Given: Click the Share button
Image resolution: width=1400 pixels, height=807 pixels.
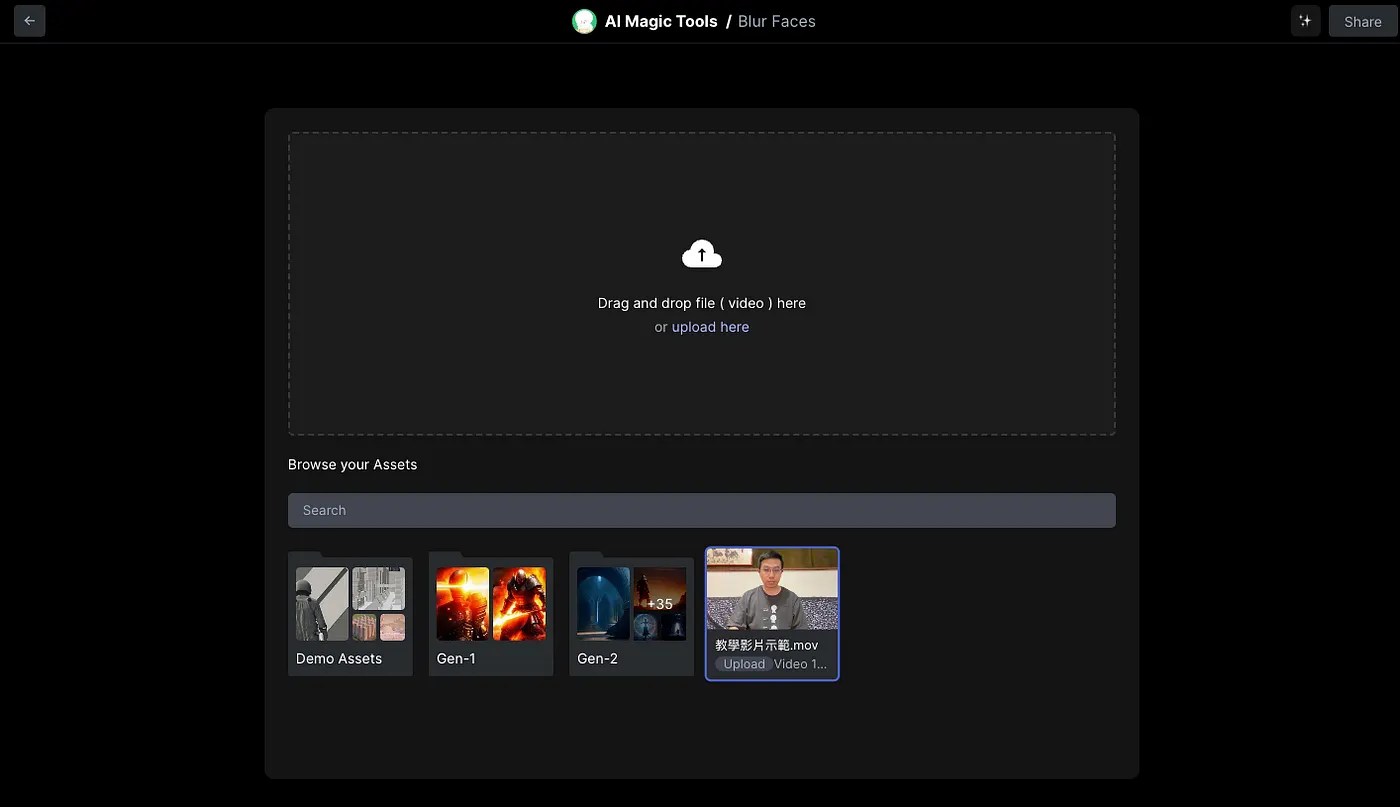Looking at the screenshot, I should click(x=1362, y=21).
